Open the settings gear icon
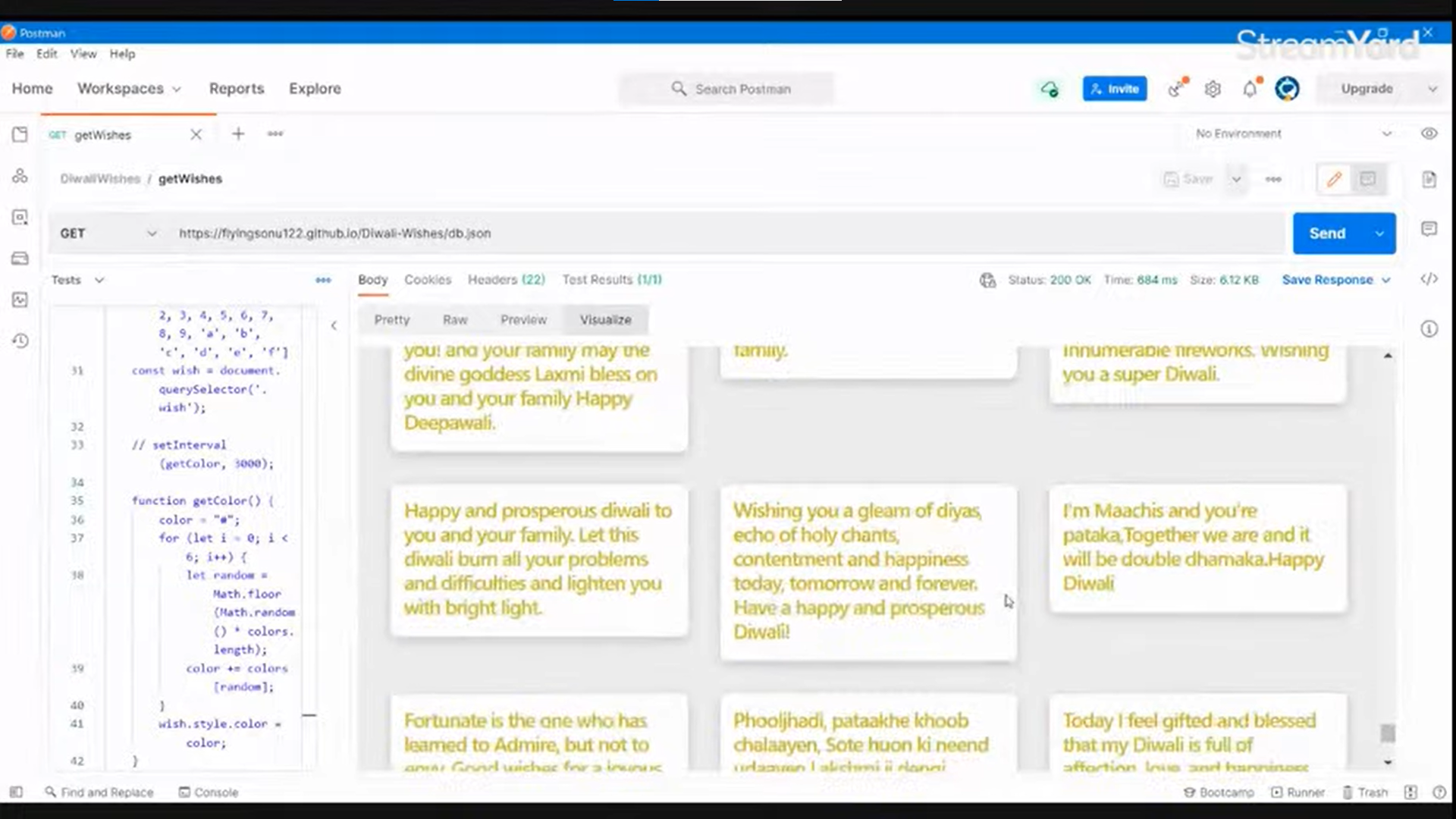This screenshot has height=819, width=1456. click(1213, 89)
